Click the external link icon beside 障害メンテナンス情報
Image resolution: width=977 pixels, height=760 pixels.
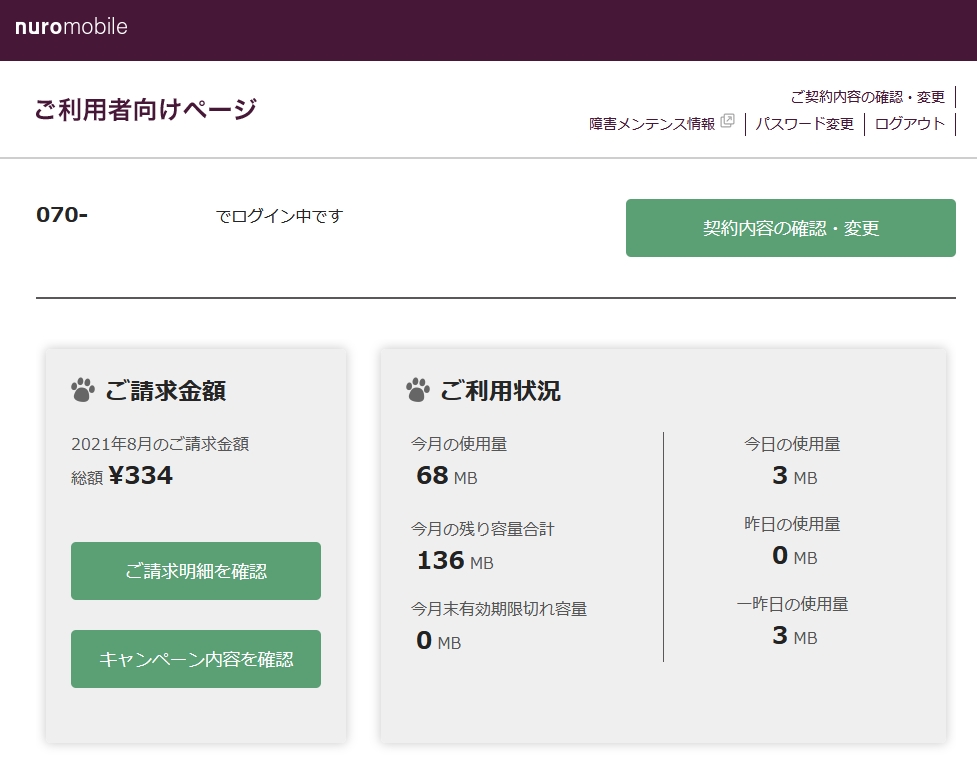(x=727, y=122)
